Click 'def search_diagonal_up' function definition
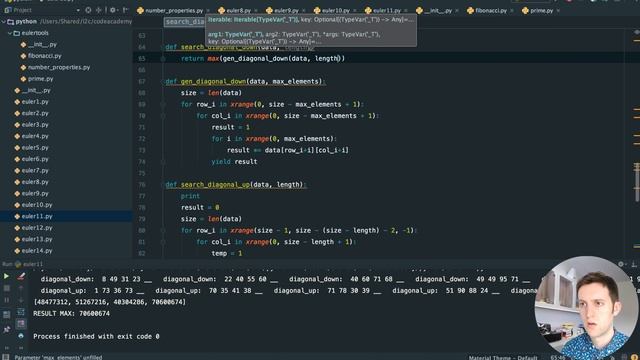The width and height of the screenshot is (640, 360). click(x=236, y=184)
